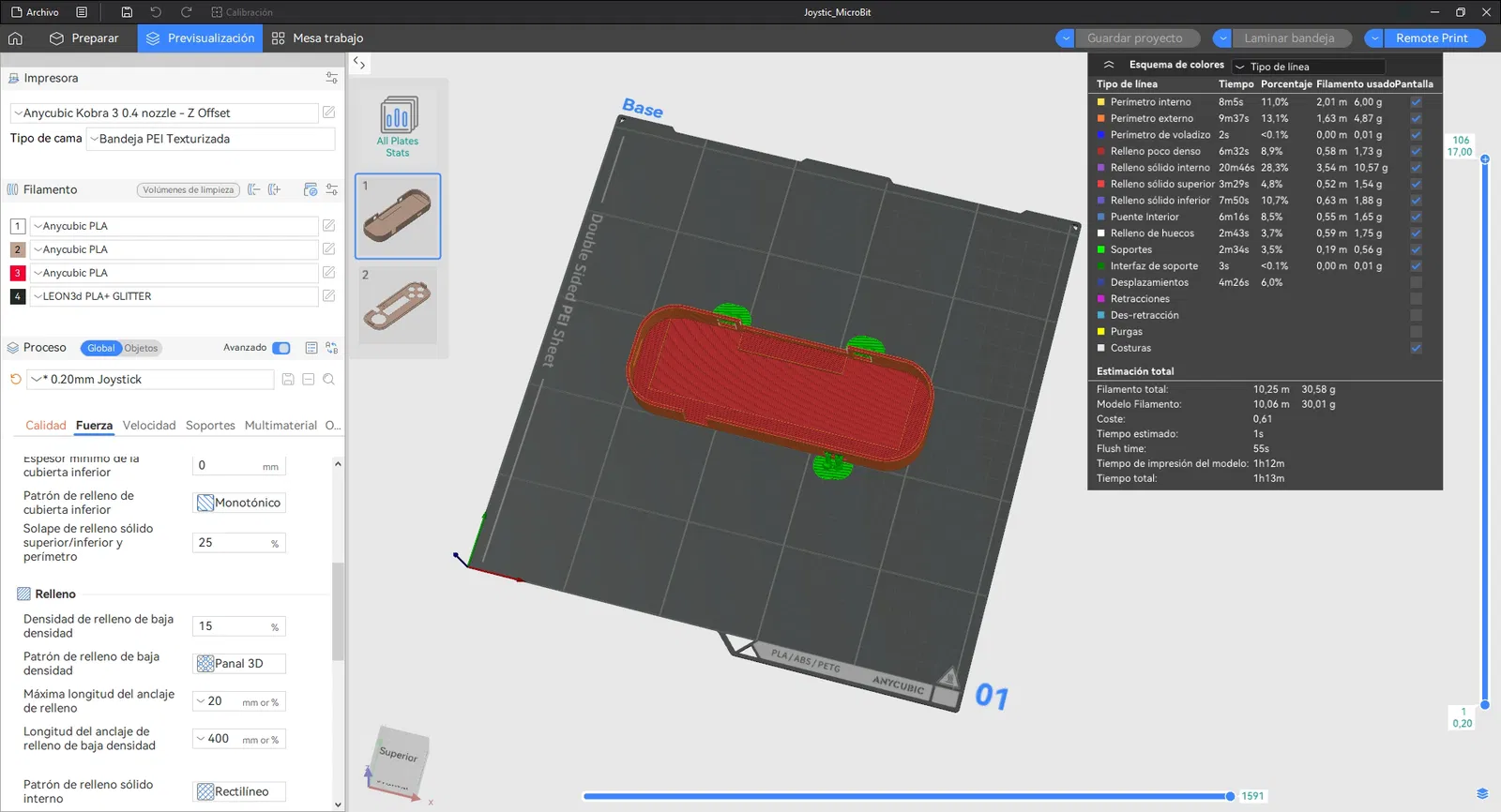
Task: Click the layers icon at bottom right
Action: tap(1482, 794)
